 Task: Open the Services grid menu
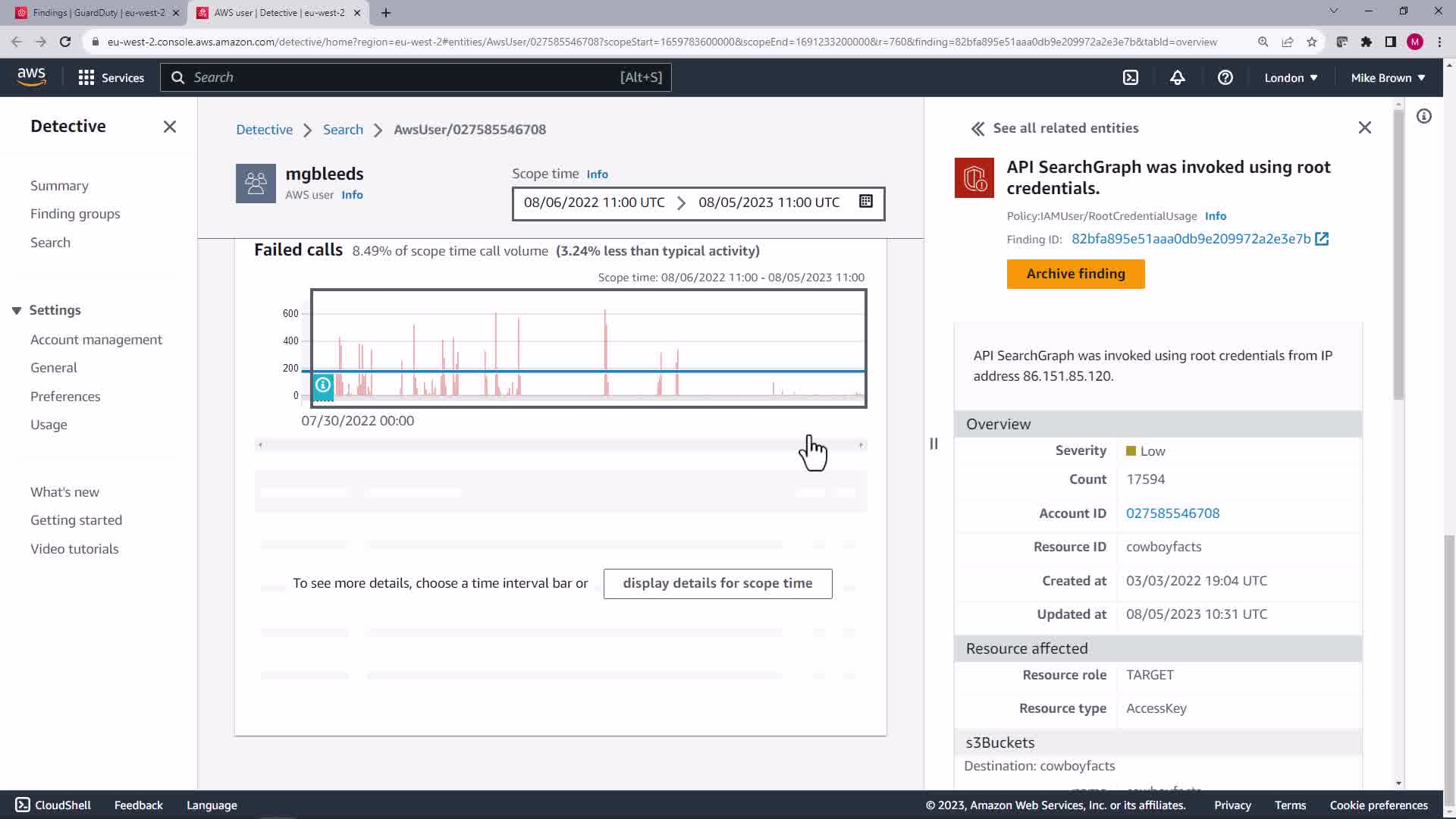[x=111, y=77]
